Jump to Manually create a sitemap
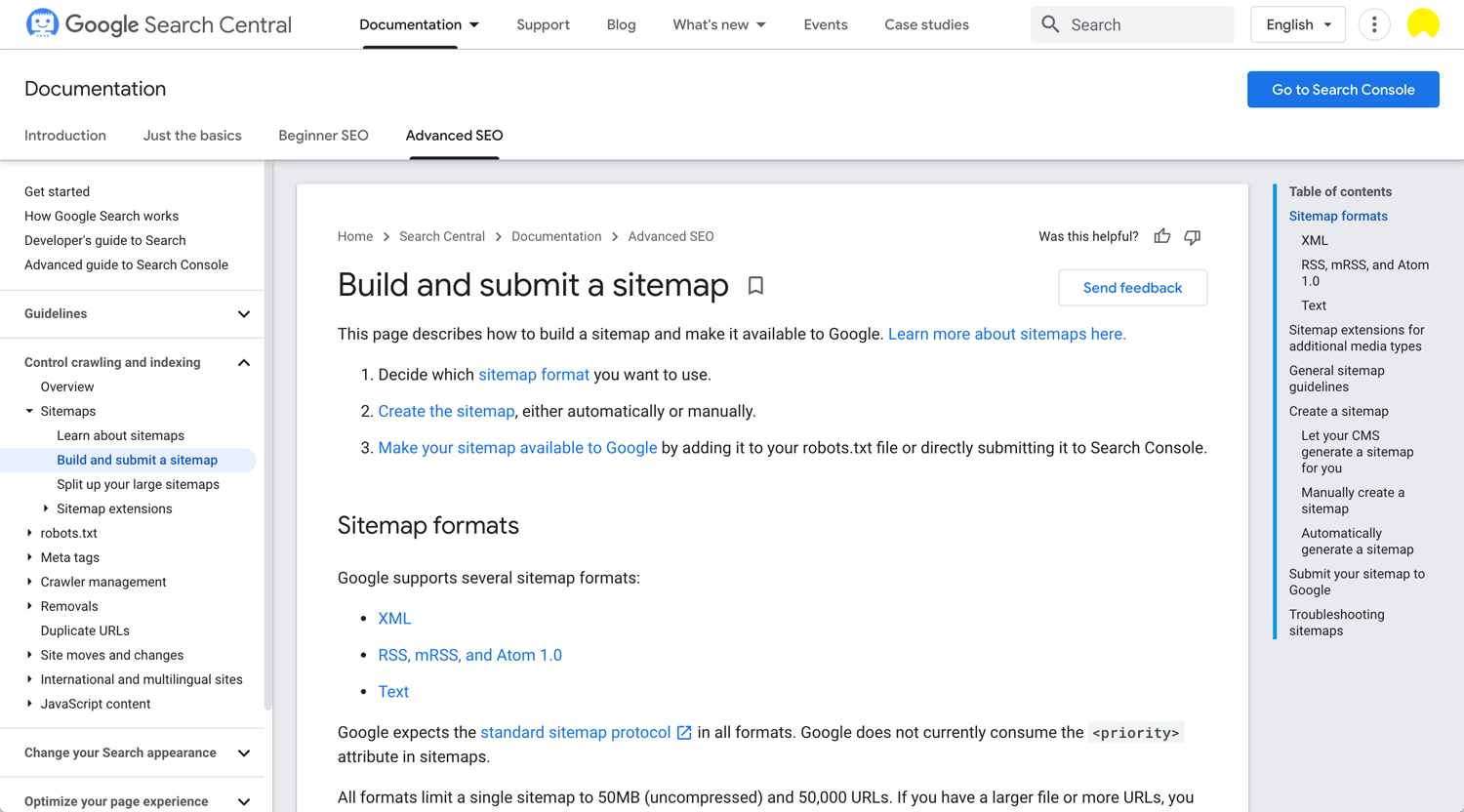 point(1353,501)
